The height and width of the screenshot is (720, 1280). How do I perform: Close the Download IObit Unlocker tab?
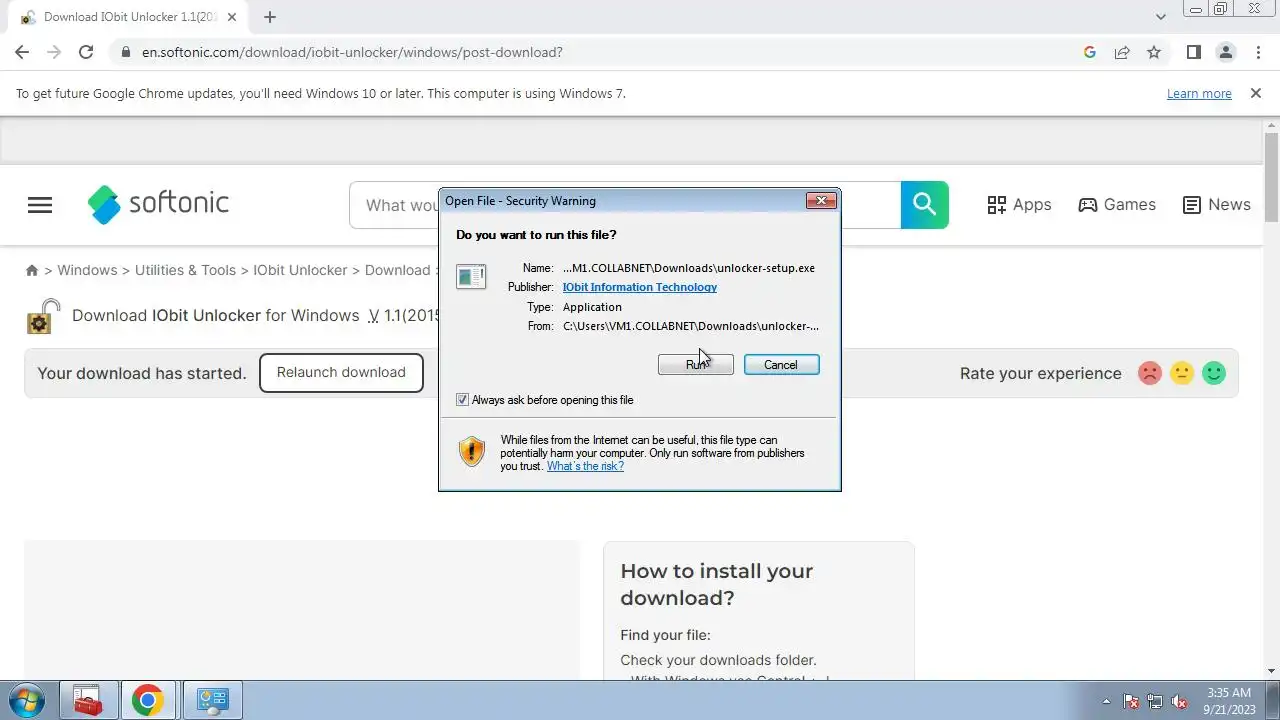(x=230, y=17)
